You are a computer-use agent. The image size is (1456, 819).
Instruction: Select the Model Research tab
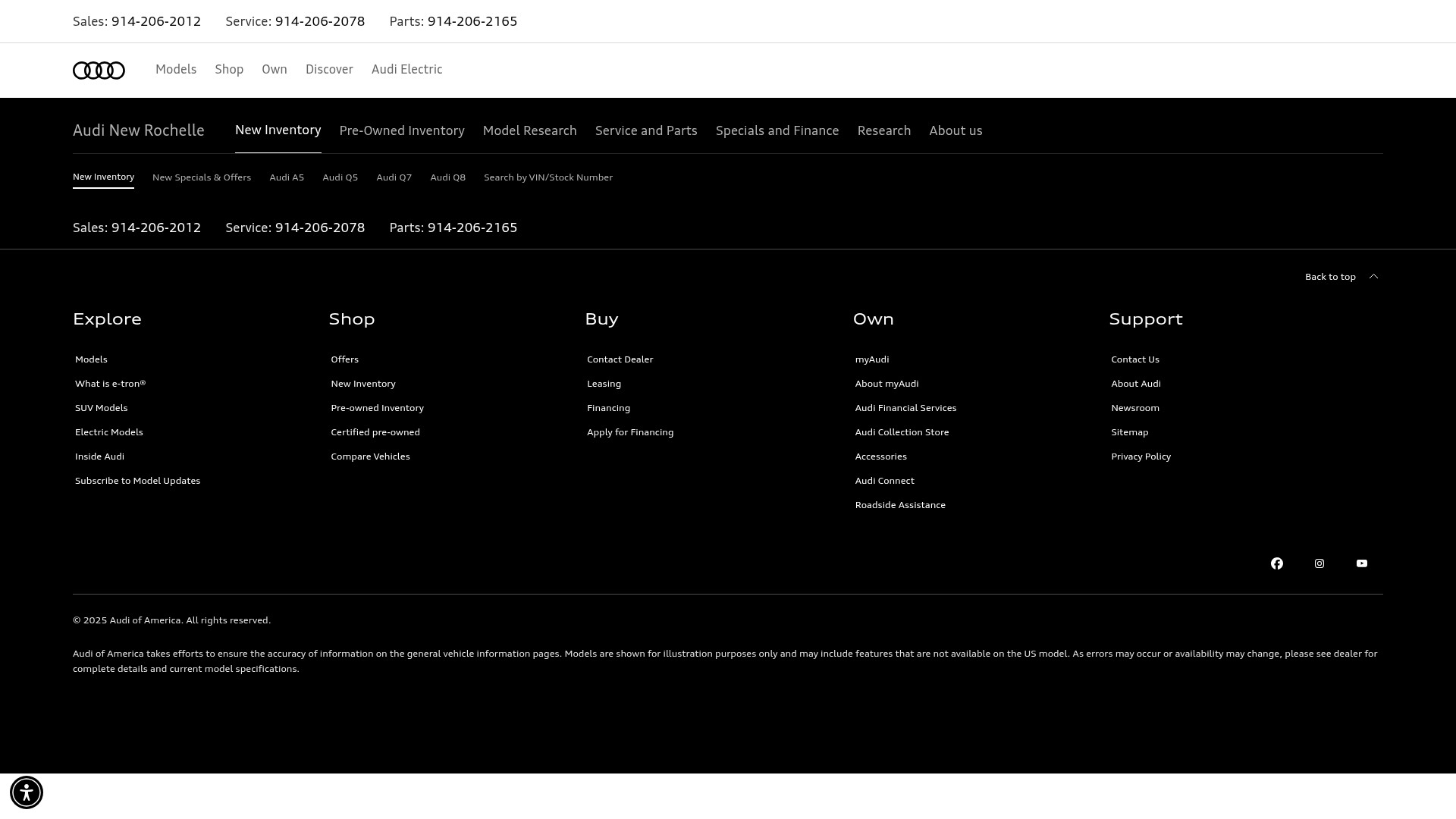530,131
